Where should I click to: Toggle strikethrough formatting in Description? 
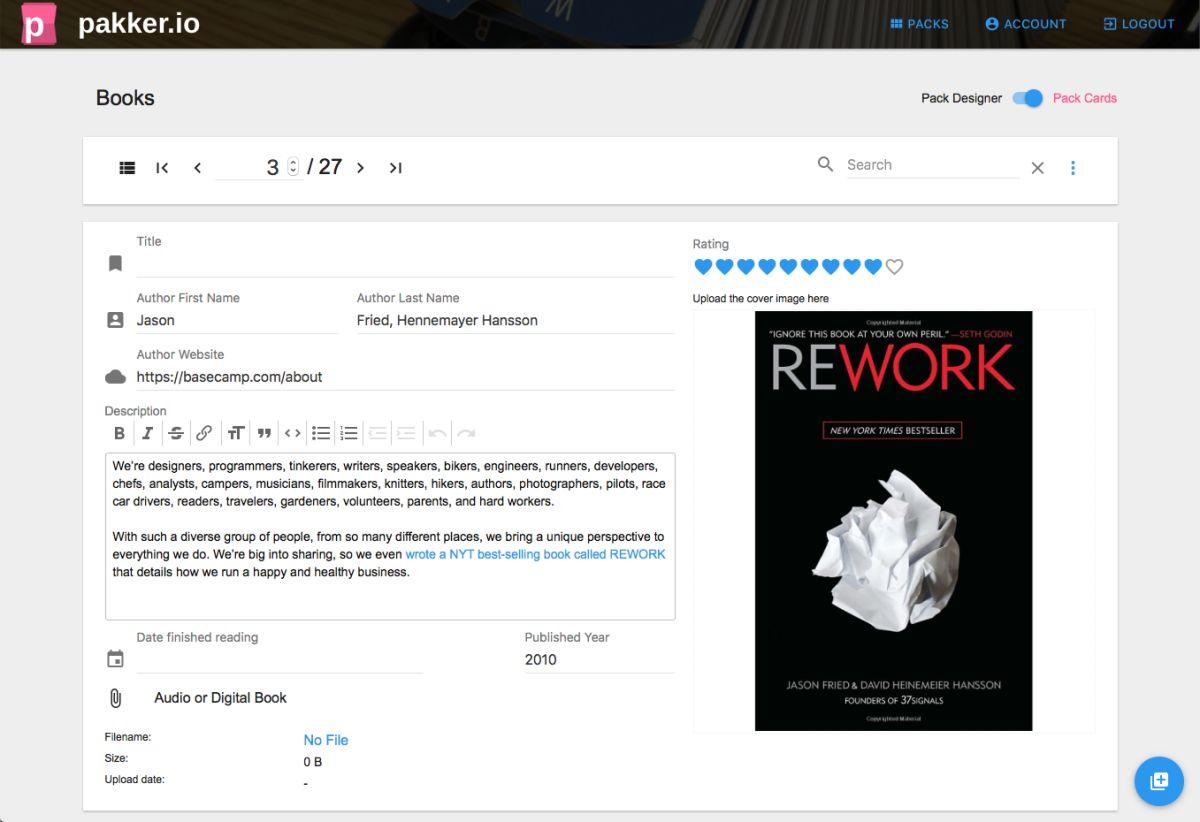tap(176, 433)
